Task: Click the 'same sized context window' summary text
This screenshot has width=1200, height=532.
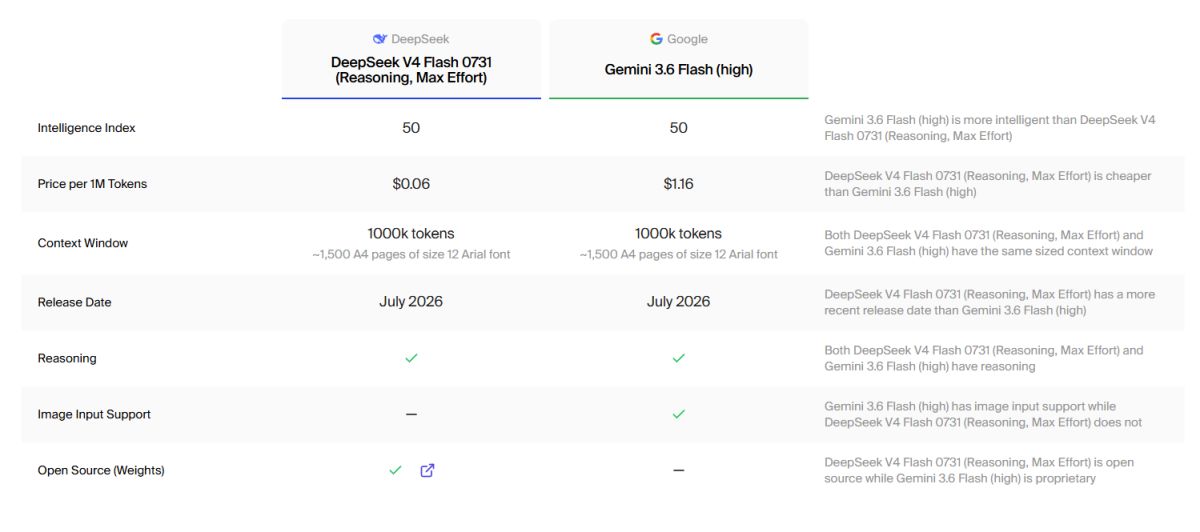Action: pyautogui.click(x=989, y=243)
